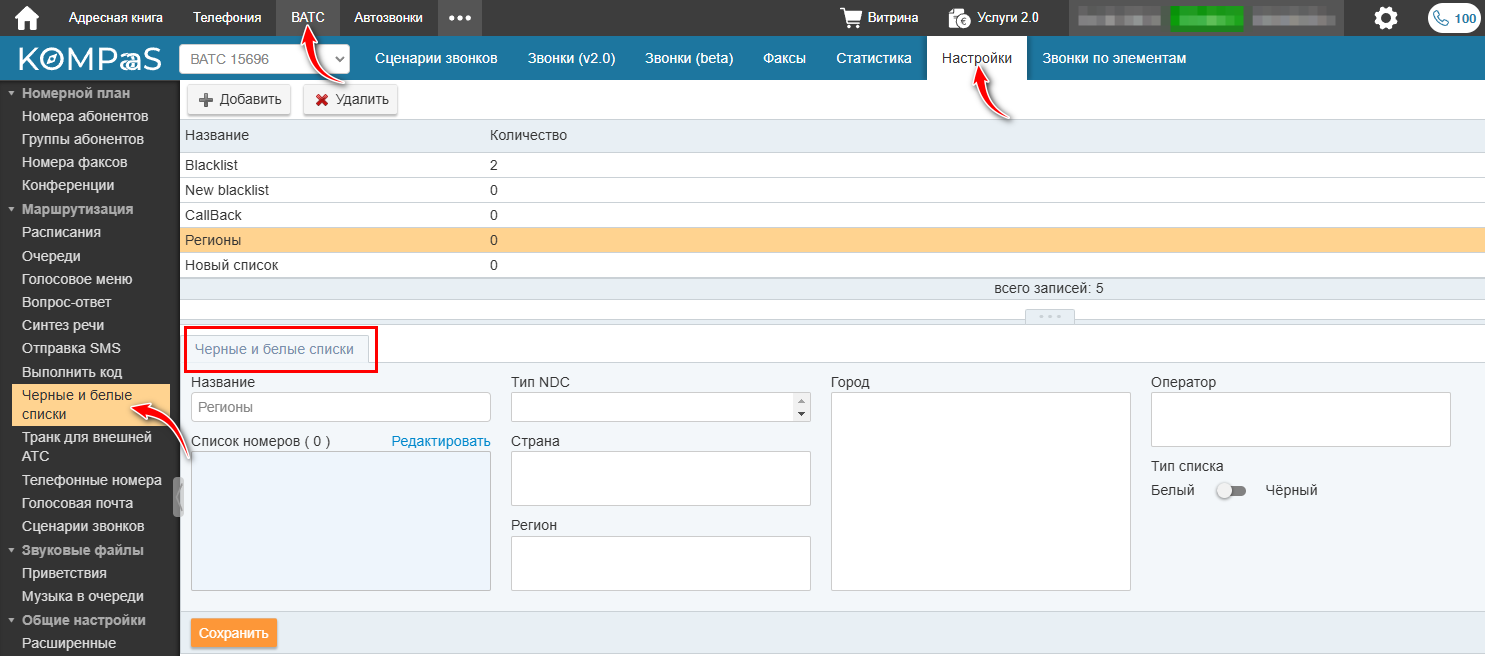Decrease Тип NDC spinner value
Screen dimensions: 1485x656
800,414
